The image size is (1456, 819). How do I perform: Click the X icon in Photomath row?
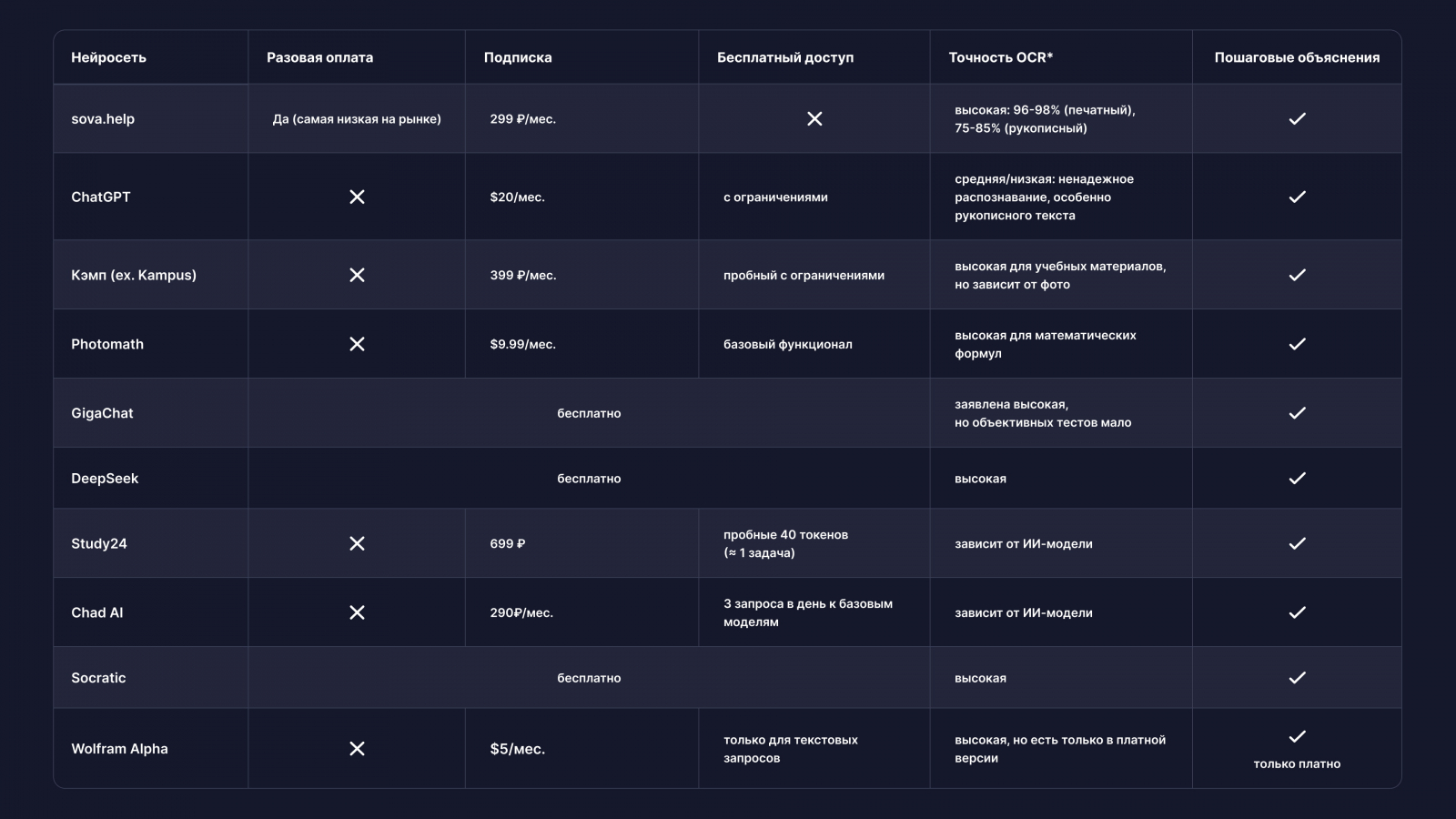coord(357,344)
